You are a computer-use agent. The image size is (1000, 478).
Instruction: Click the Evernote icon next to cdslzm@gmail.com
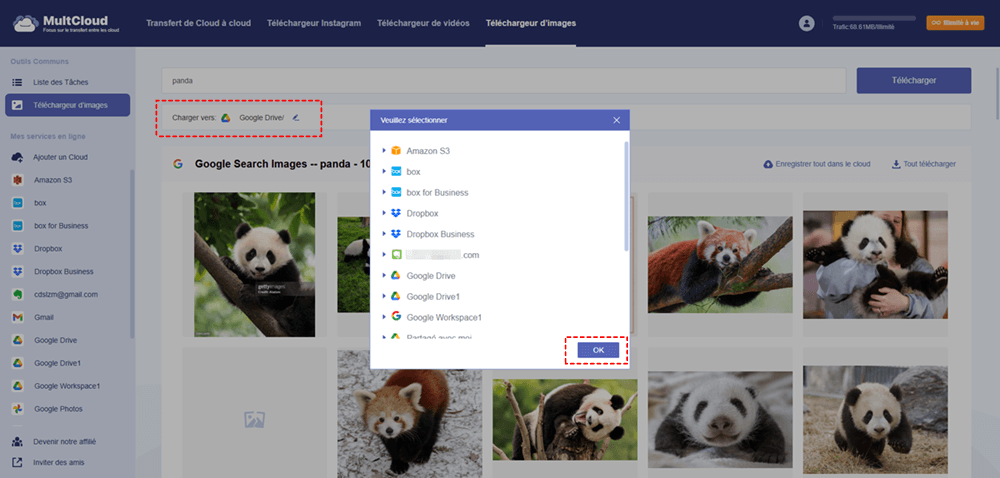pos(18,294)
